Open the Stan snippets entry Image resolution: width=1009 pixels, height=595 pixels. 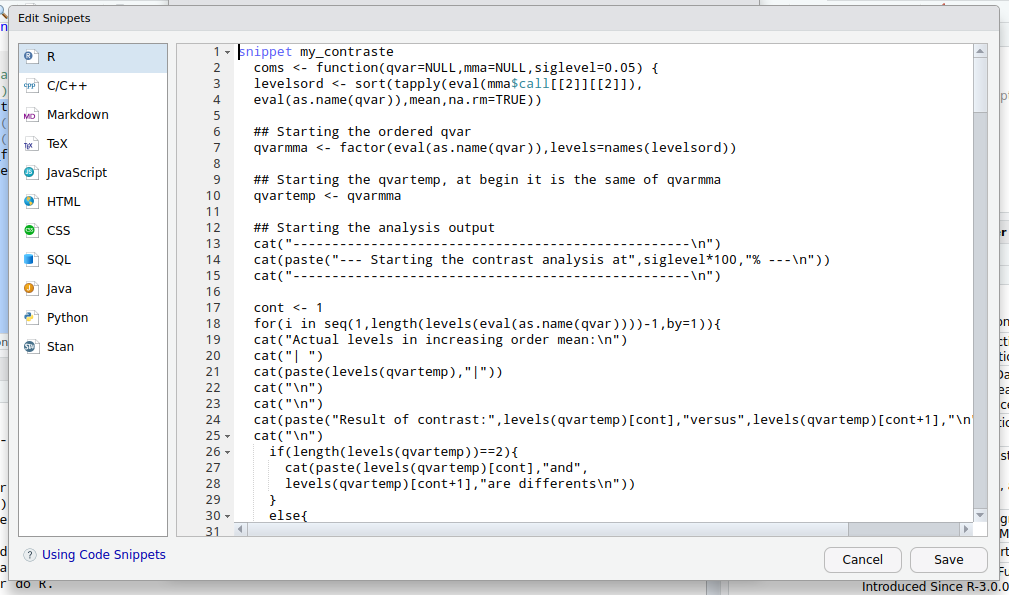coord(30,346)
